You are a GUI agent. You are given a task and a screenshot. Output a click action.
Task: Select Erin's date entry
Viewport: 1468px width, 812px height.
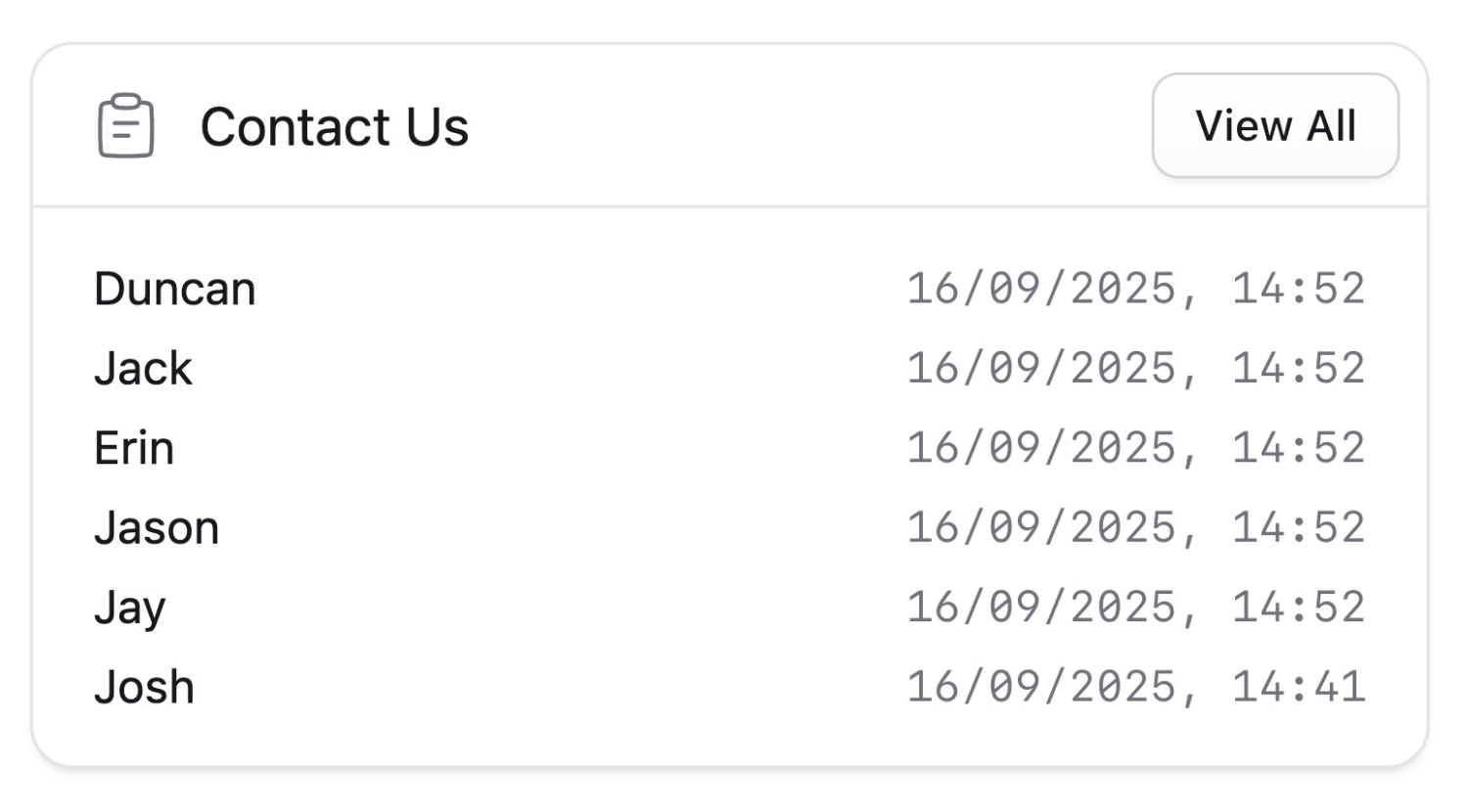tap(1135, 447)
